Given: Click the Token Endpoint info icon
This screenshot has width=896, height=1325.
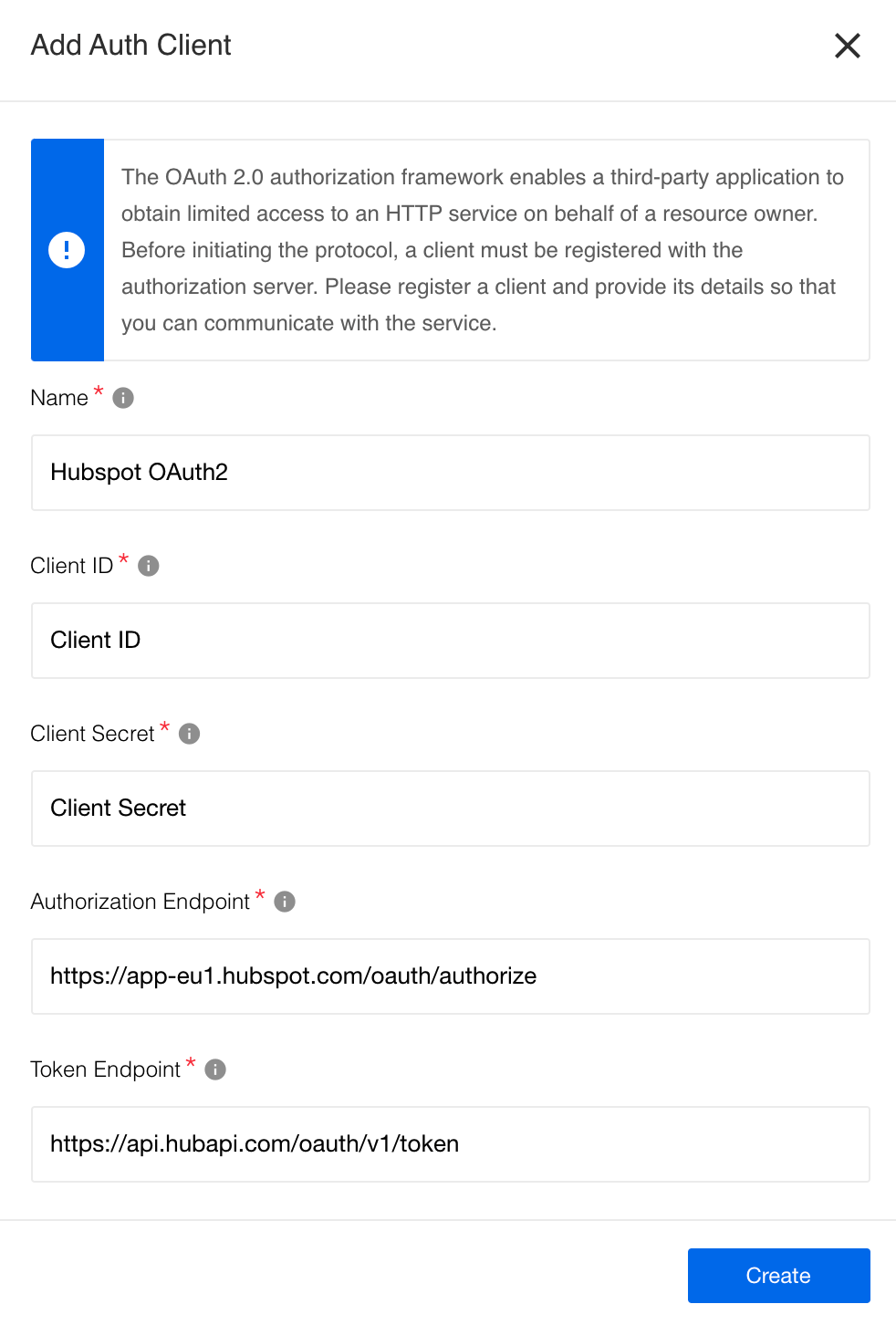Looking at the screenshot, I should point(215,1069).
